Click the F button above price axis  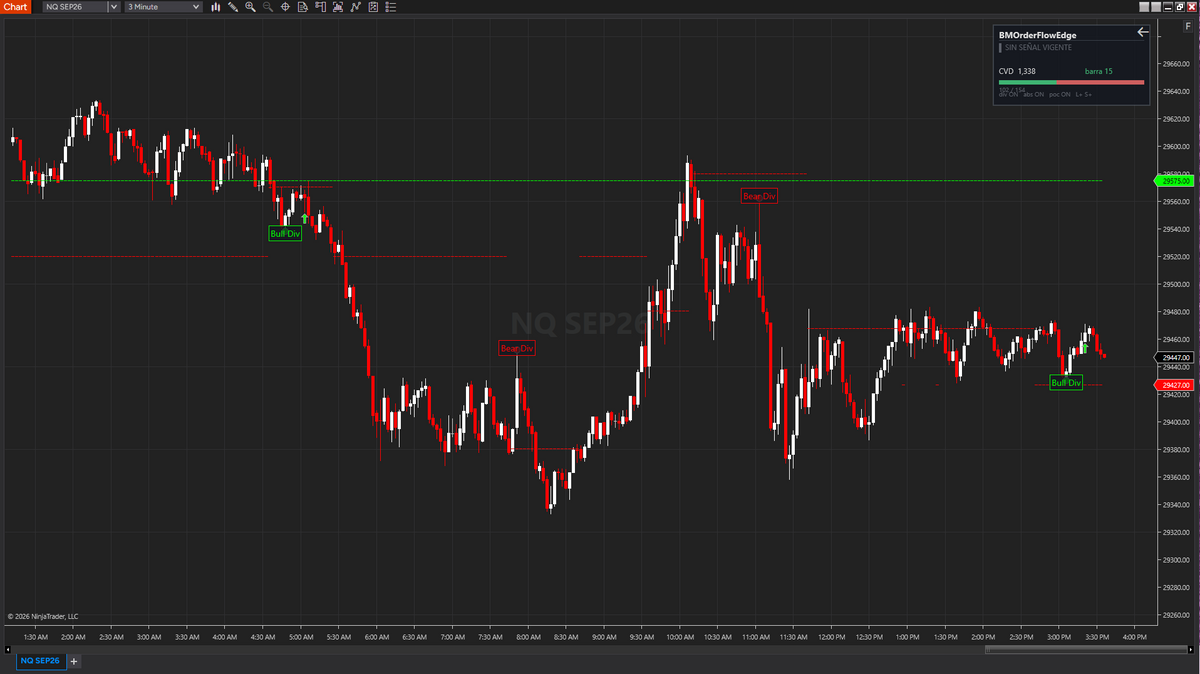click(x=1188, y=26)
